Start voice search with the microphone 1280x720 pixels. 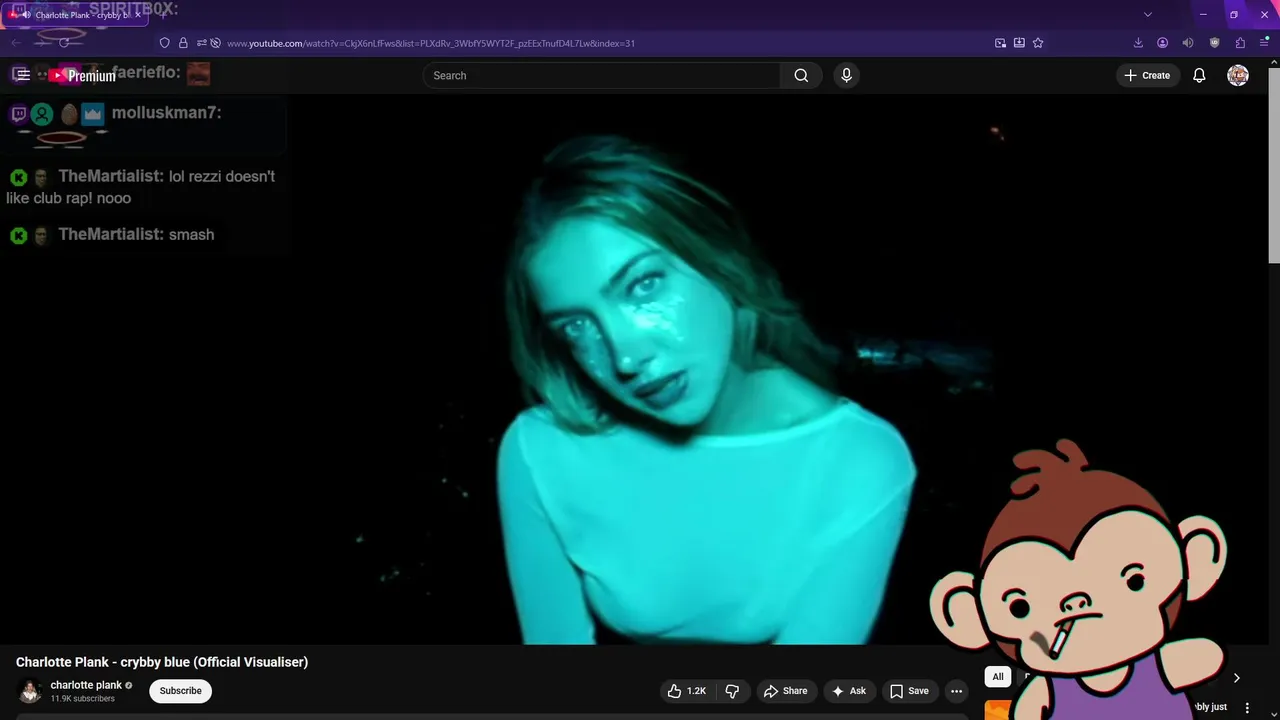[x=846, y=75]
